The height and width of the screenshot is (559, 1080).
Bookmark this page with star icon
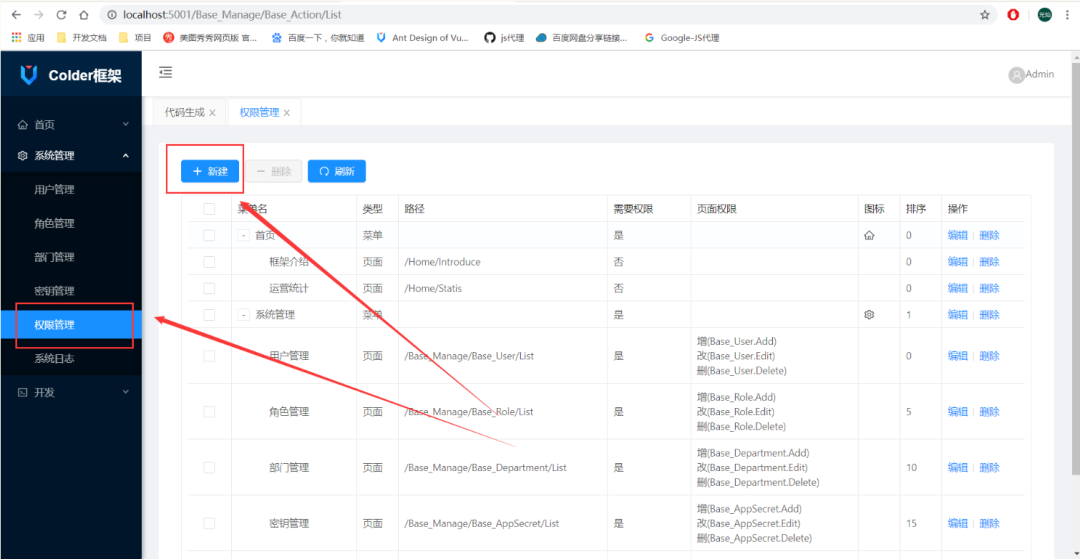coord(985,14)
